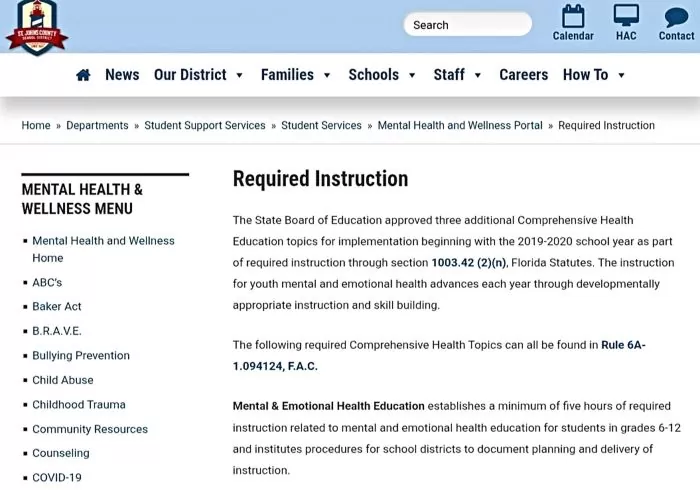Screen dimensions: 700x490
Task: Click the St. Johns County school district logo
Action: (36, 27)
